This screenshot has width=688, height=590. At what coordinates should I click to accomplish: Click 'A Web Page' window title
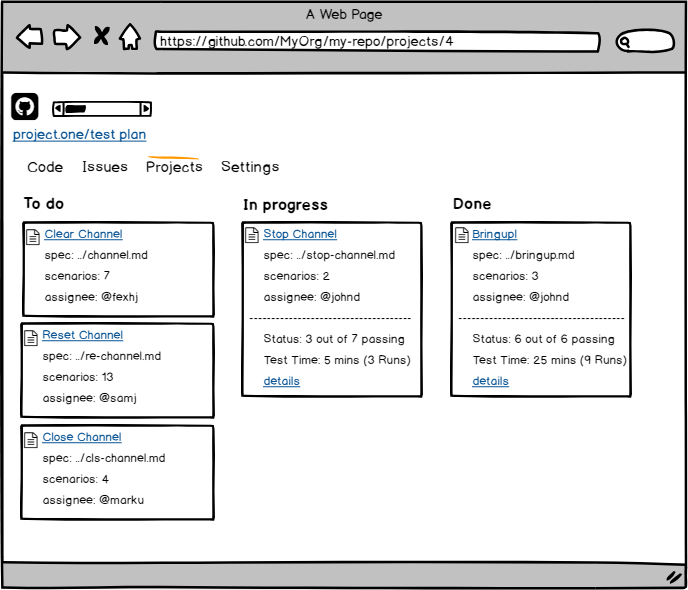[344, 14]
